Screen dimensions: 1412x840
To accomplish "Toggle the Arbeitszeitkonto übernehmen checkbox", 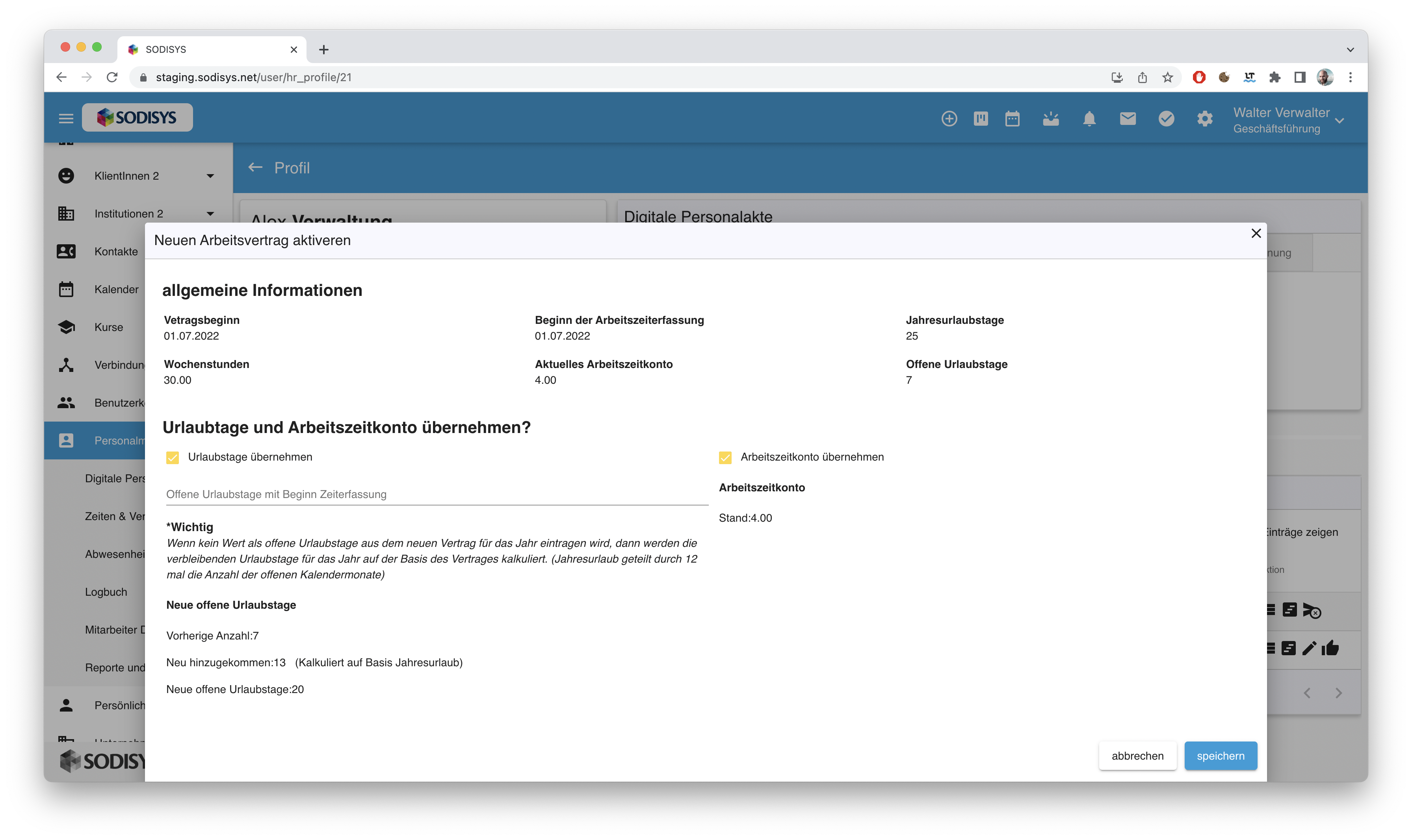I will coord(725,457).
